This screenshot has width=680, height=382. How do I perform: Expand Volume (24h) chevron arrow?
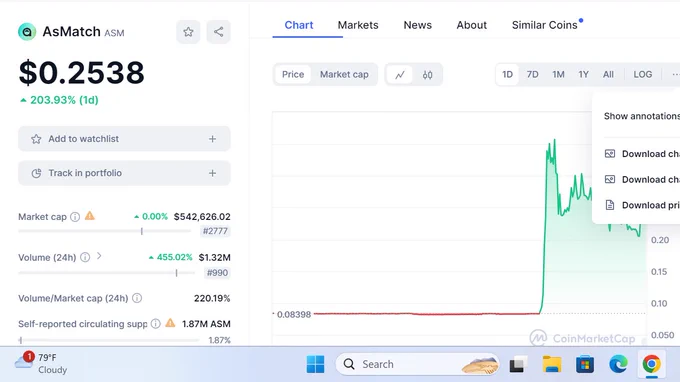[99, 256]
